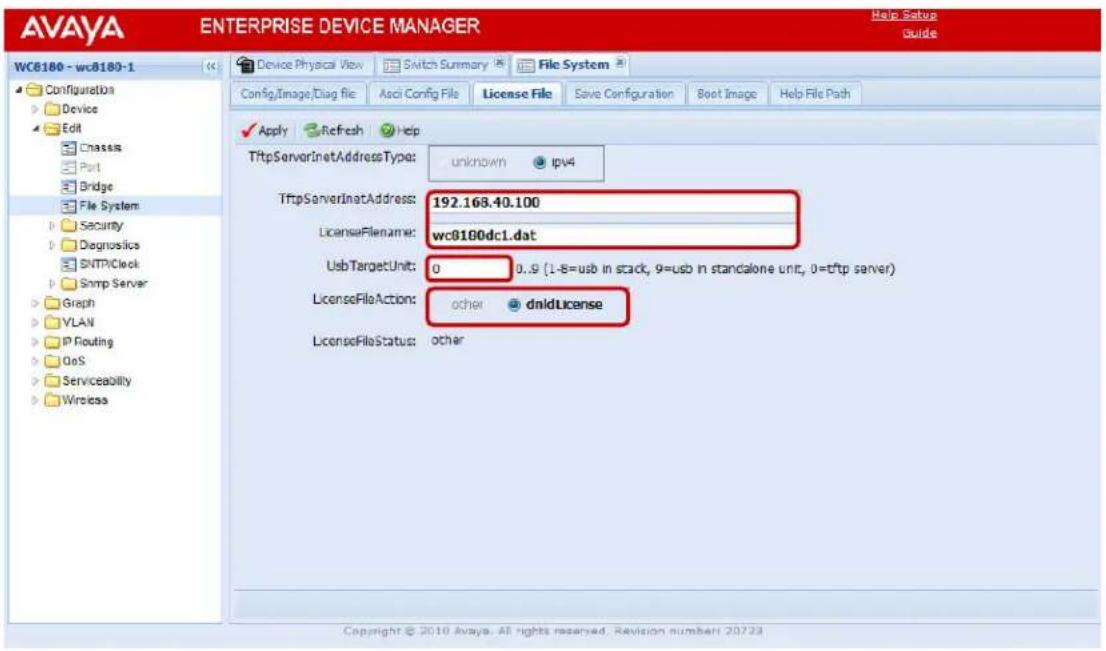The width and height of the screenshot is (1106, 651).
Task: Expand the VLAN node arrow
Action: coord(35,323)
